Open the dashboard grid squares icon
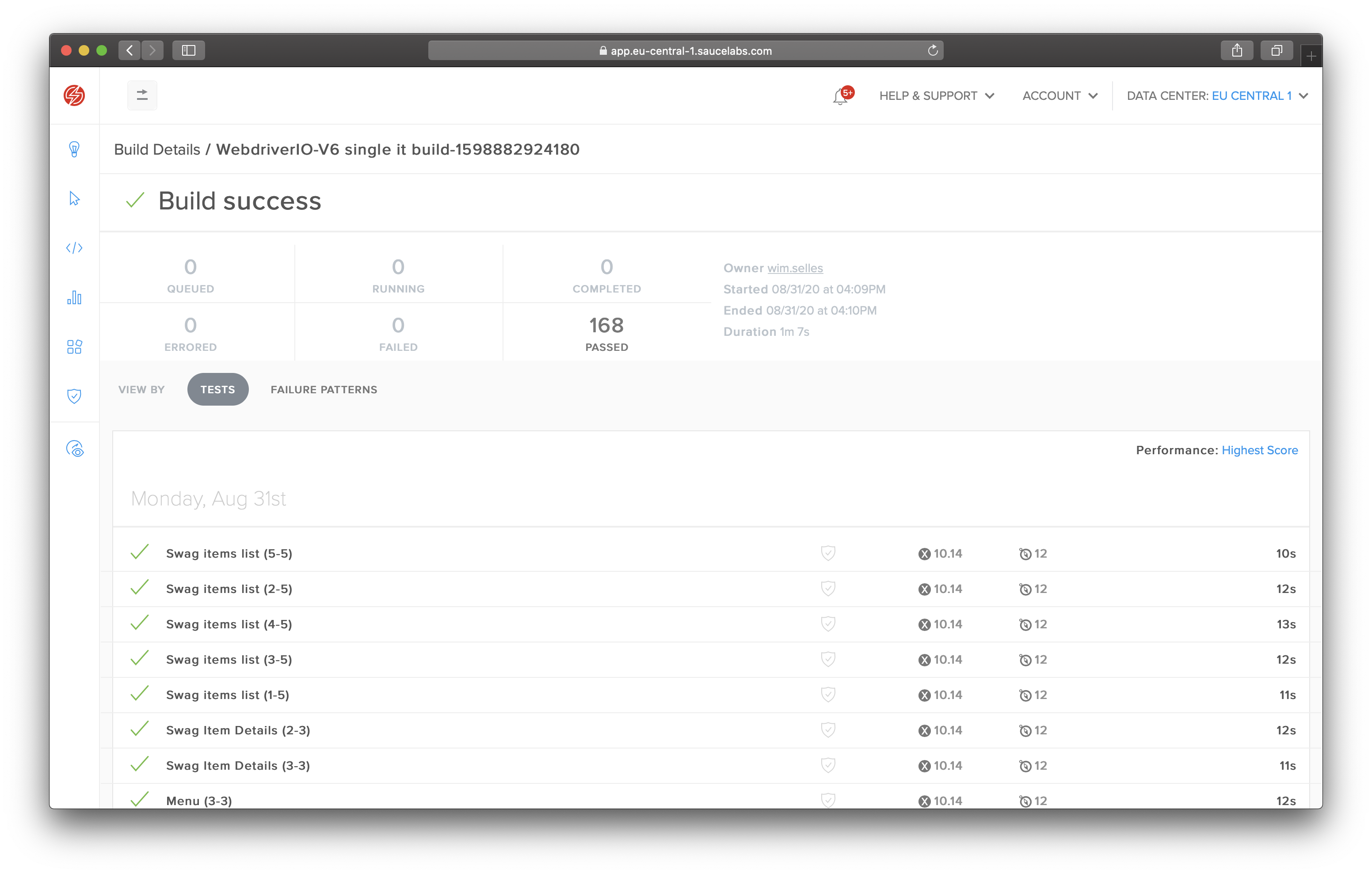 coord(74,346)
